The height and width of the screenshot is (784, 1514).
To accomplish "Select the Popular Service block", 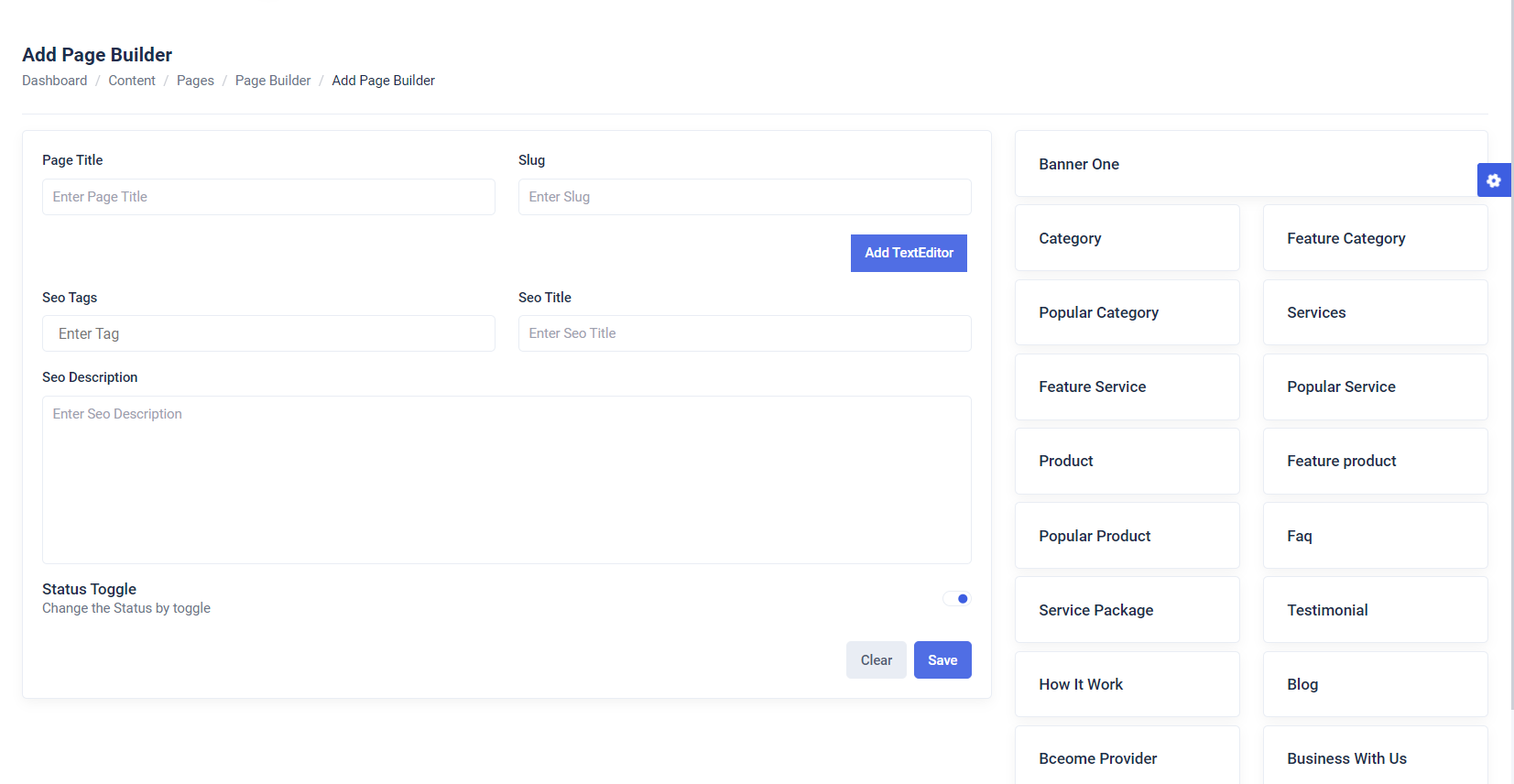I will pyautogui.click(x=1374, y=387).
